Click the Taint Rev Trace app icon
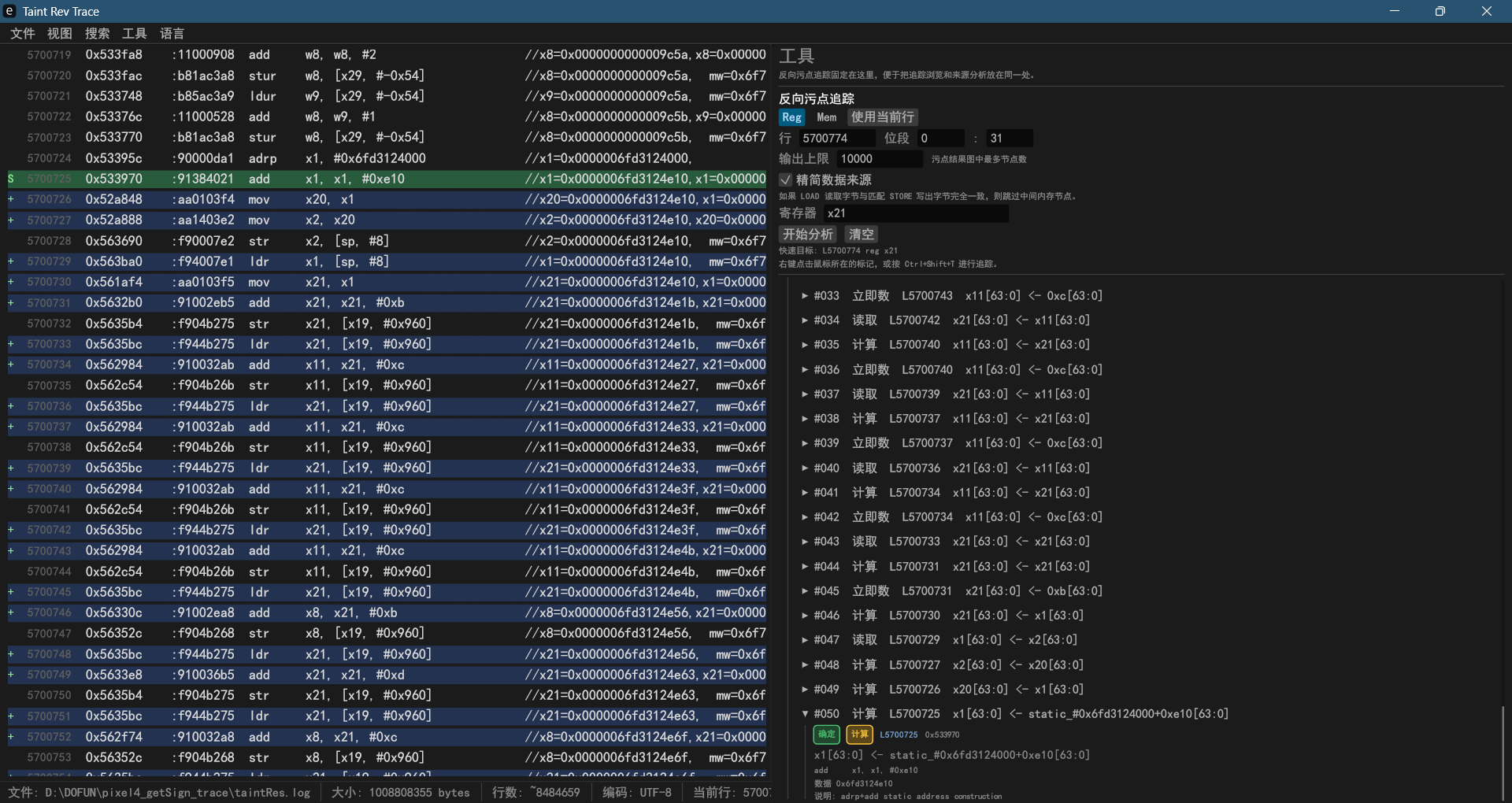 pos(9,11)
